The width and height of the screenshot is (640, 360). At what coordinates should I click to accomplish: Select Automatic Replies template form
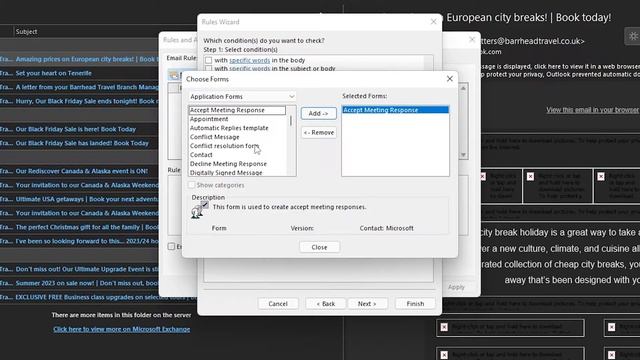229,128
